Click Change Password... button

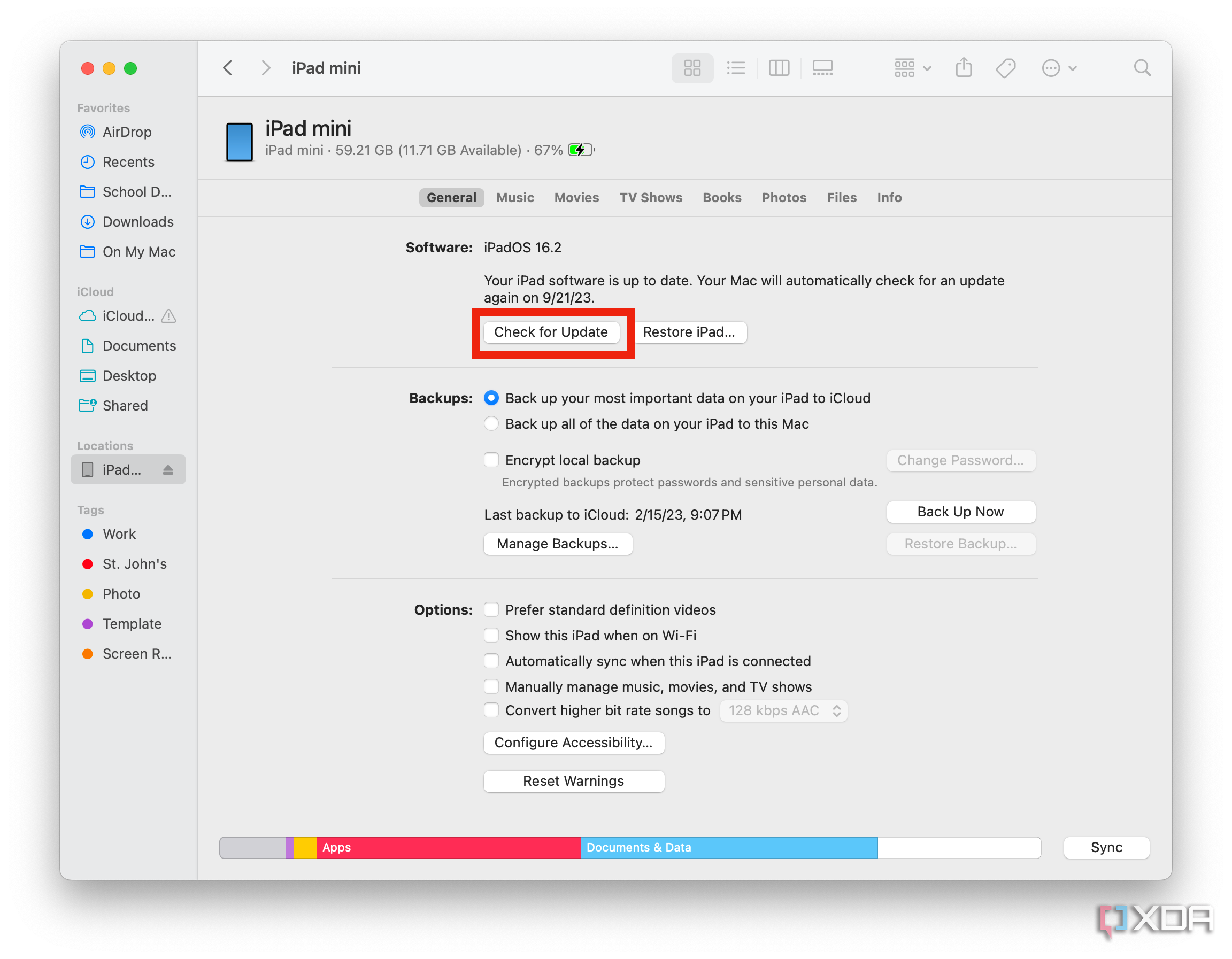[961, 461]
